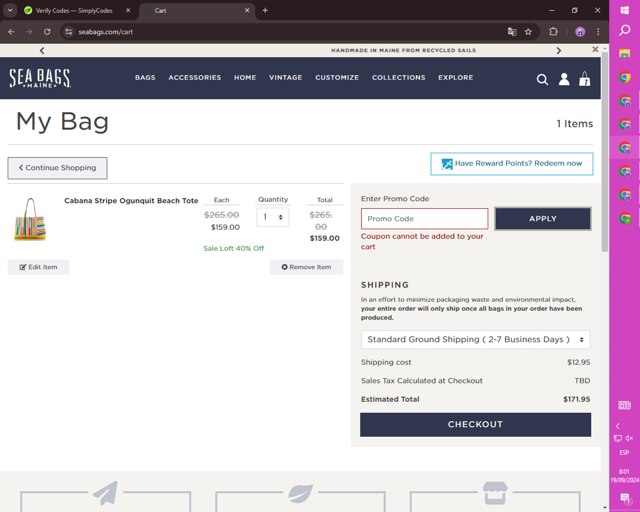Click the Shipping cost $12.95 value
The width and height of the screenshot is (640, 512).
(x=578, y=362)
